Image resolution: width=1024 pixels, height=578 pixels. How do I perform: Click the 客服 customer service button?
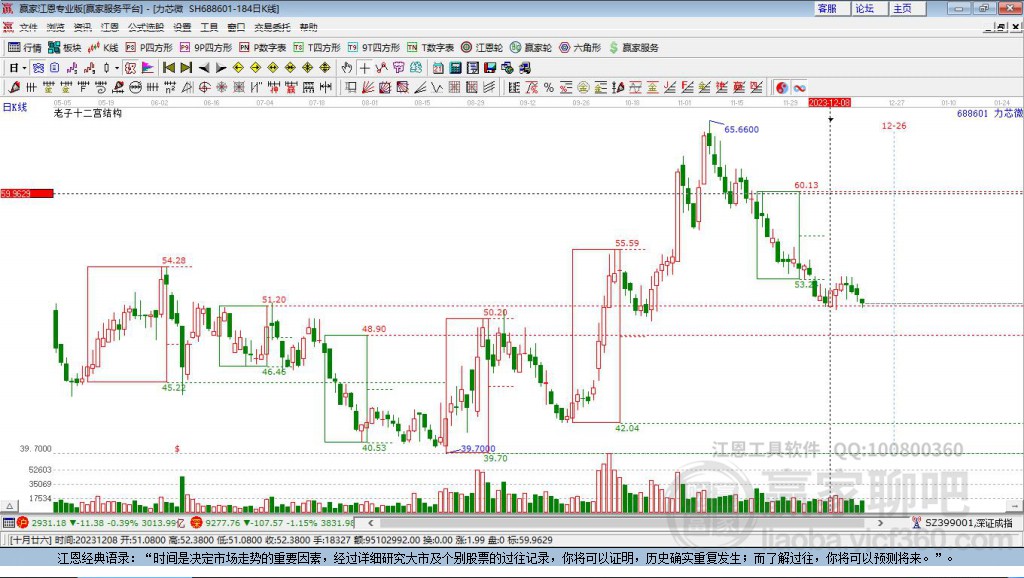827,8
